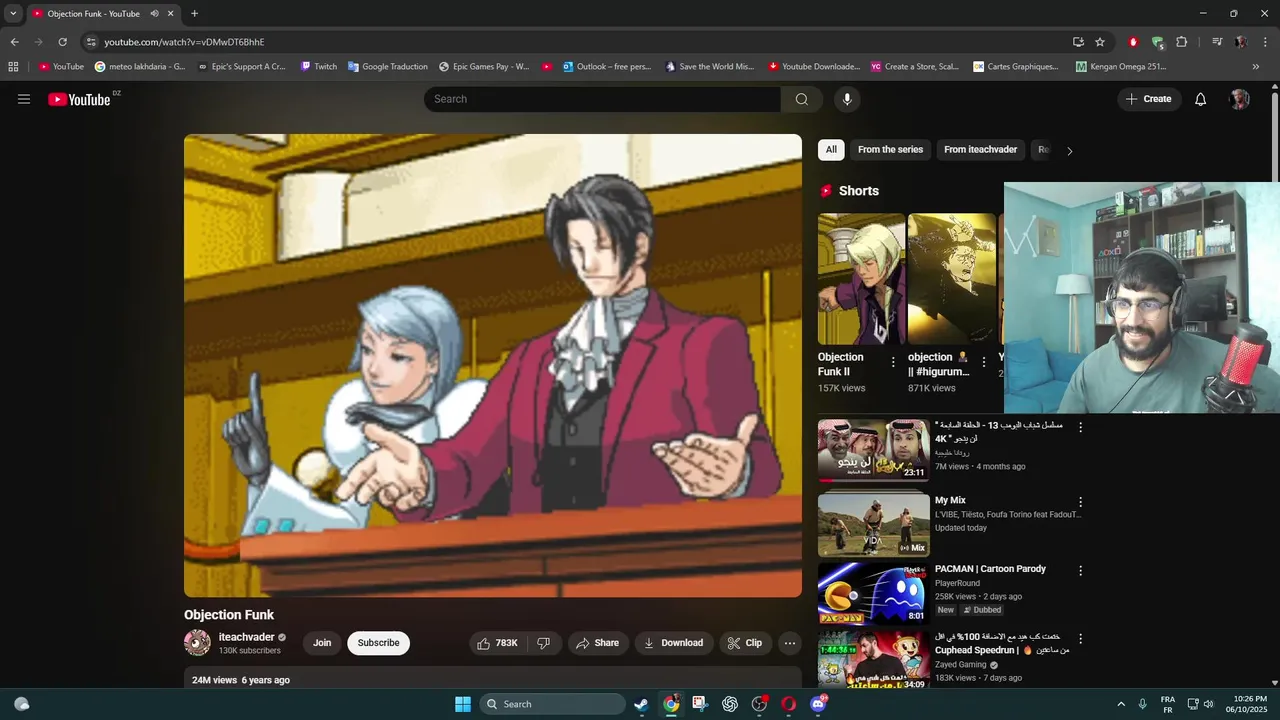The image size is (1280, 720).
Task: Click the Objection Funk video player
Action: (493, 366)
